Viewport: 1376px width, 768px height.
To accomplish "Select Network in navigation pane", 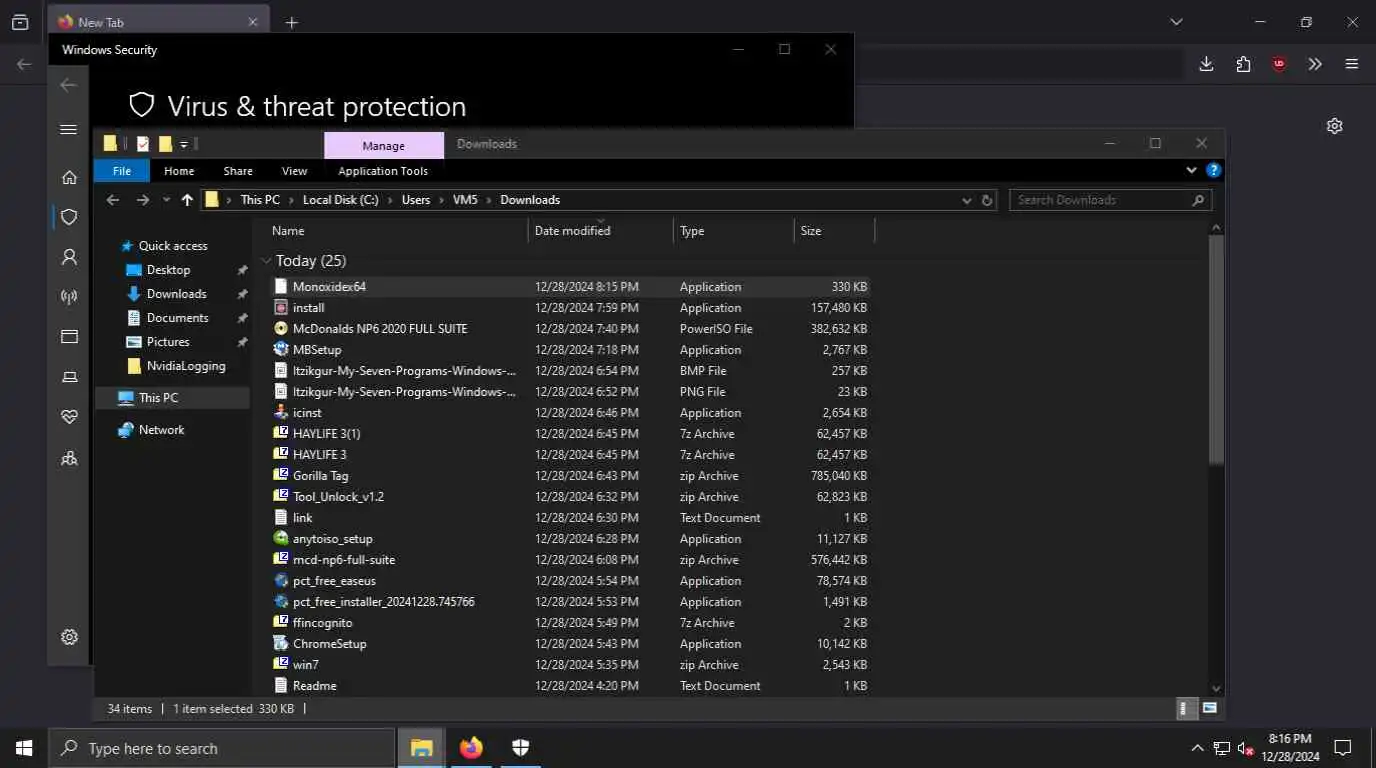I will click(161, 430).
